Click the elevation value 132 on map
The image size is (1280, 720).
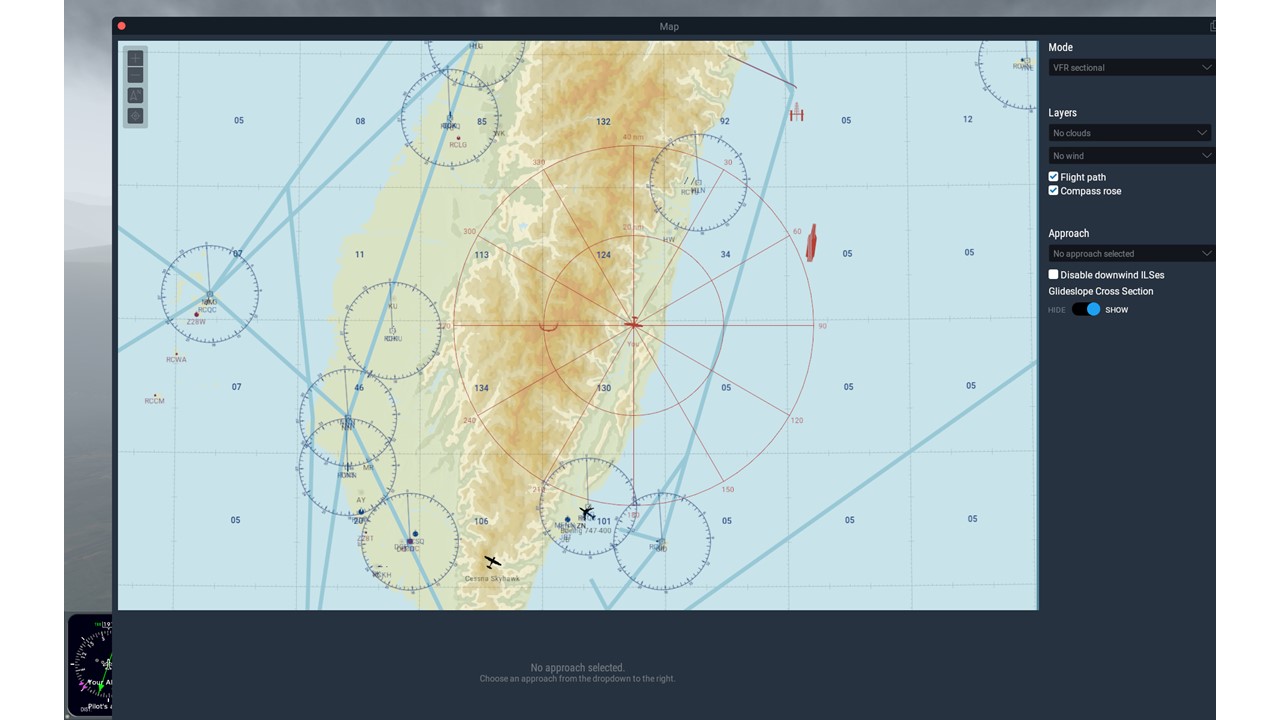point(603,121)
